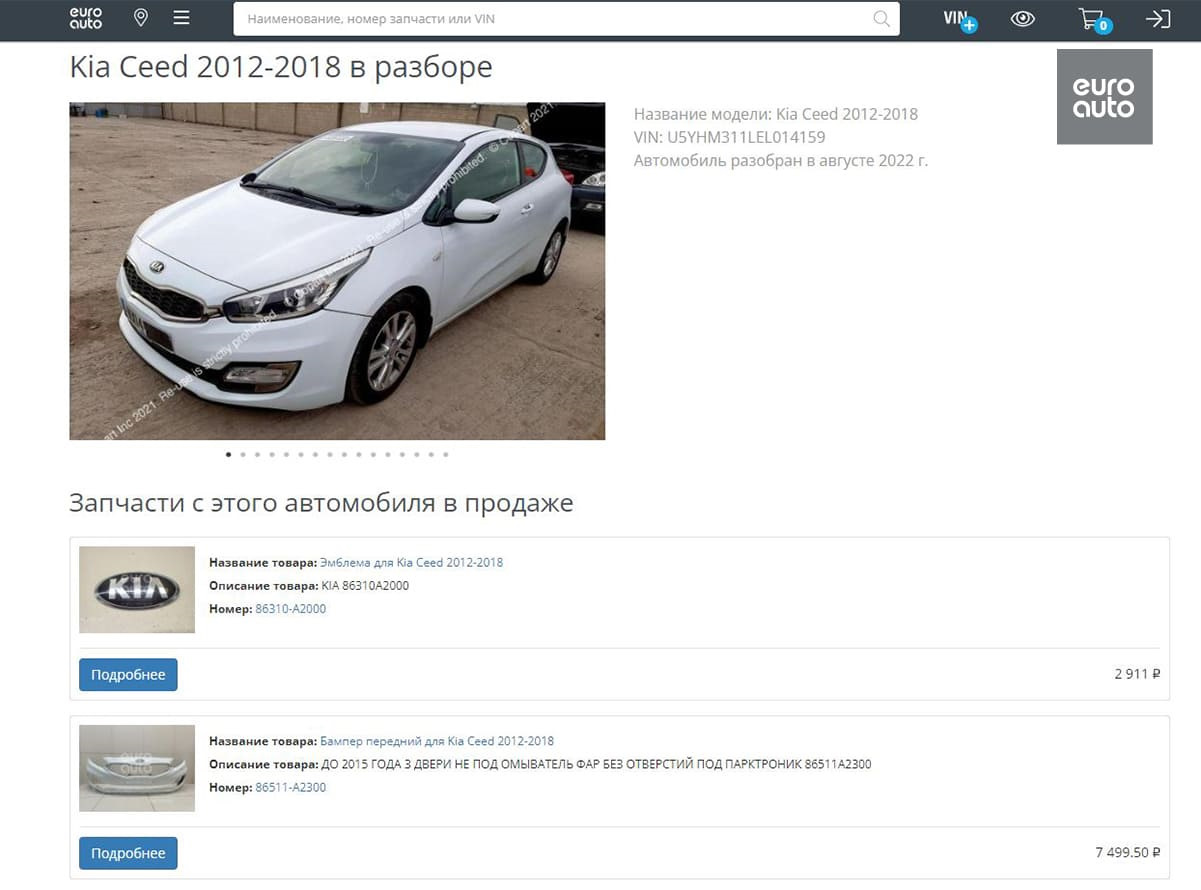Click Подробнее button for the emblem
The image size is (1201, 890).
128,675
